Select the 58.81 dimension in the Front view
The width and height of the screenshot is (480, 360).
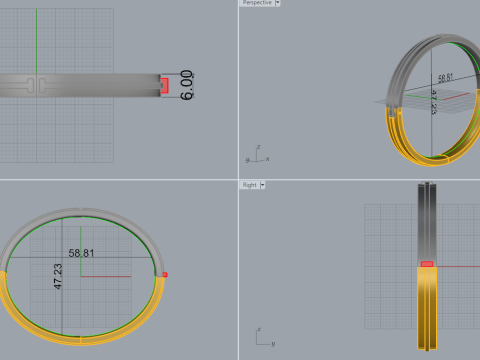(81, 253)
